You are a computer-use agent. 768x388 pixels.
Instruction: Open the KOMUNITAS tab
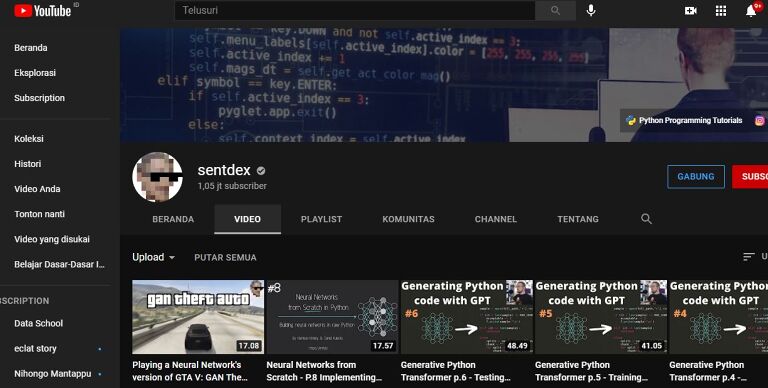tap(408, 219)
